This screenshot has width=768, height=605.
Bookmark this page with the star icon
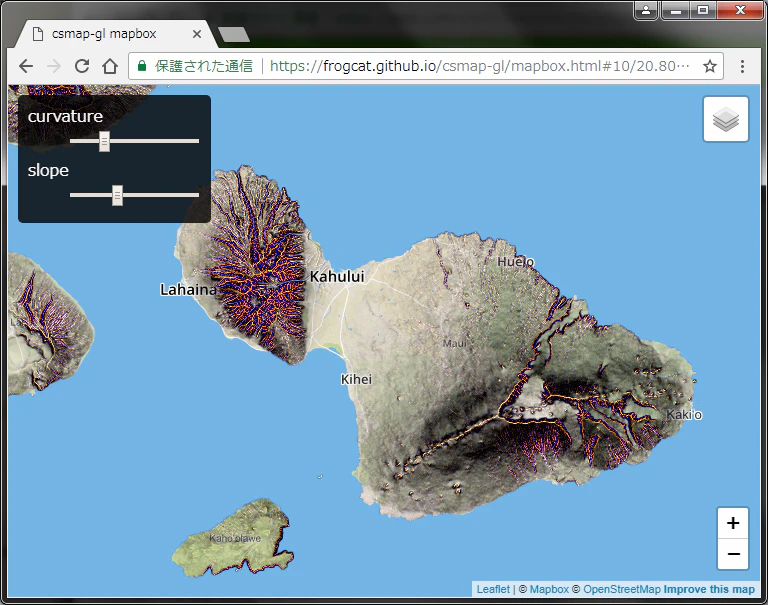point(710,66)
